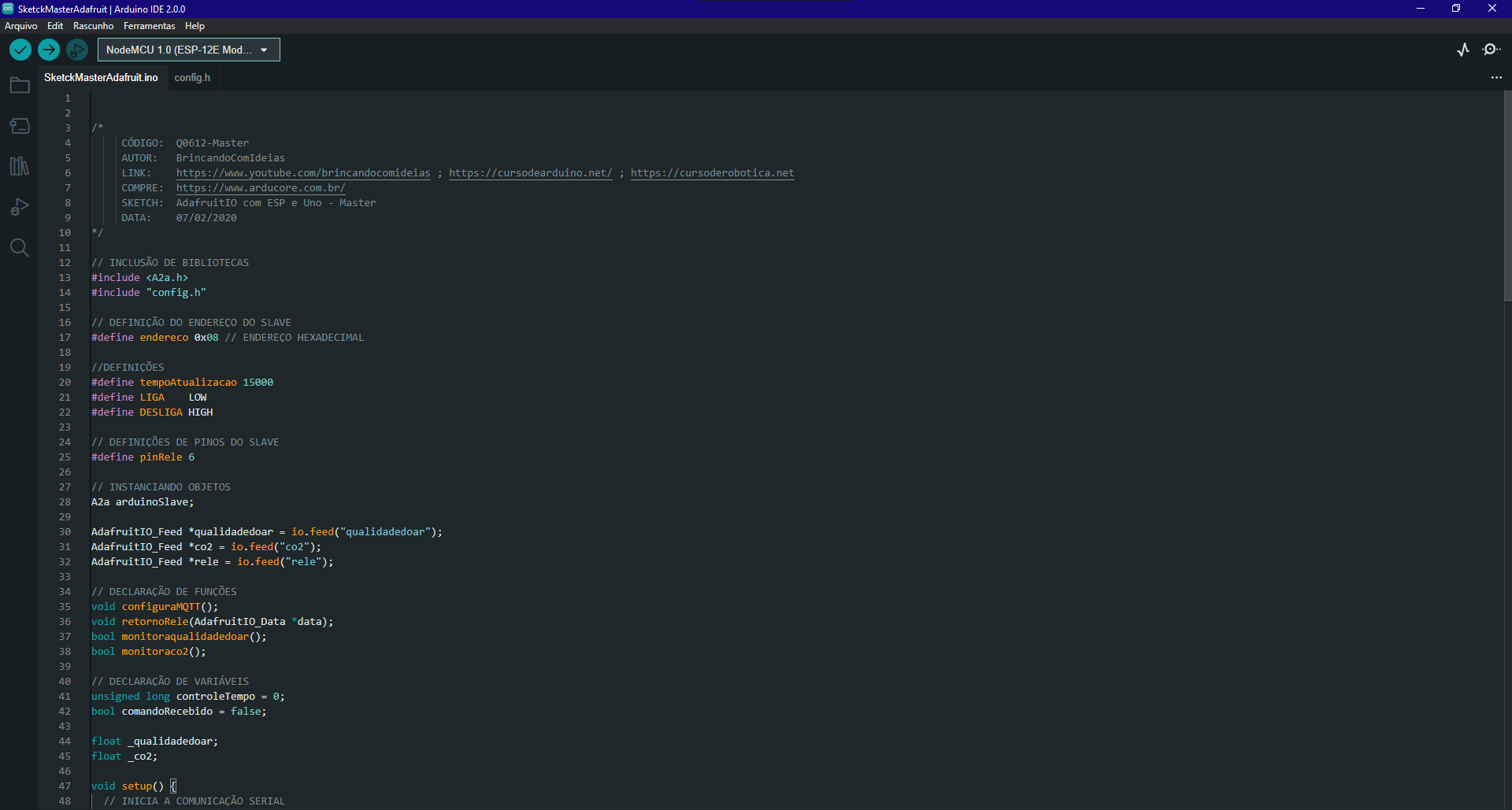Viewport: 1512px width, 810px height.
Task: Click the text 'void setup() {'
Action: pyautogui.click(x=134, y=786)
